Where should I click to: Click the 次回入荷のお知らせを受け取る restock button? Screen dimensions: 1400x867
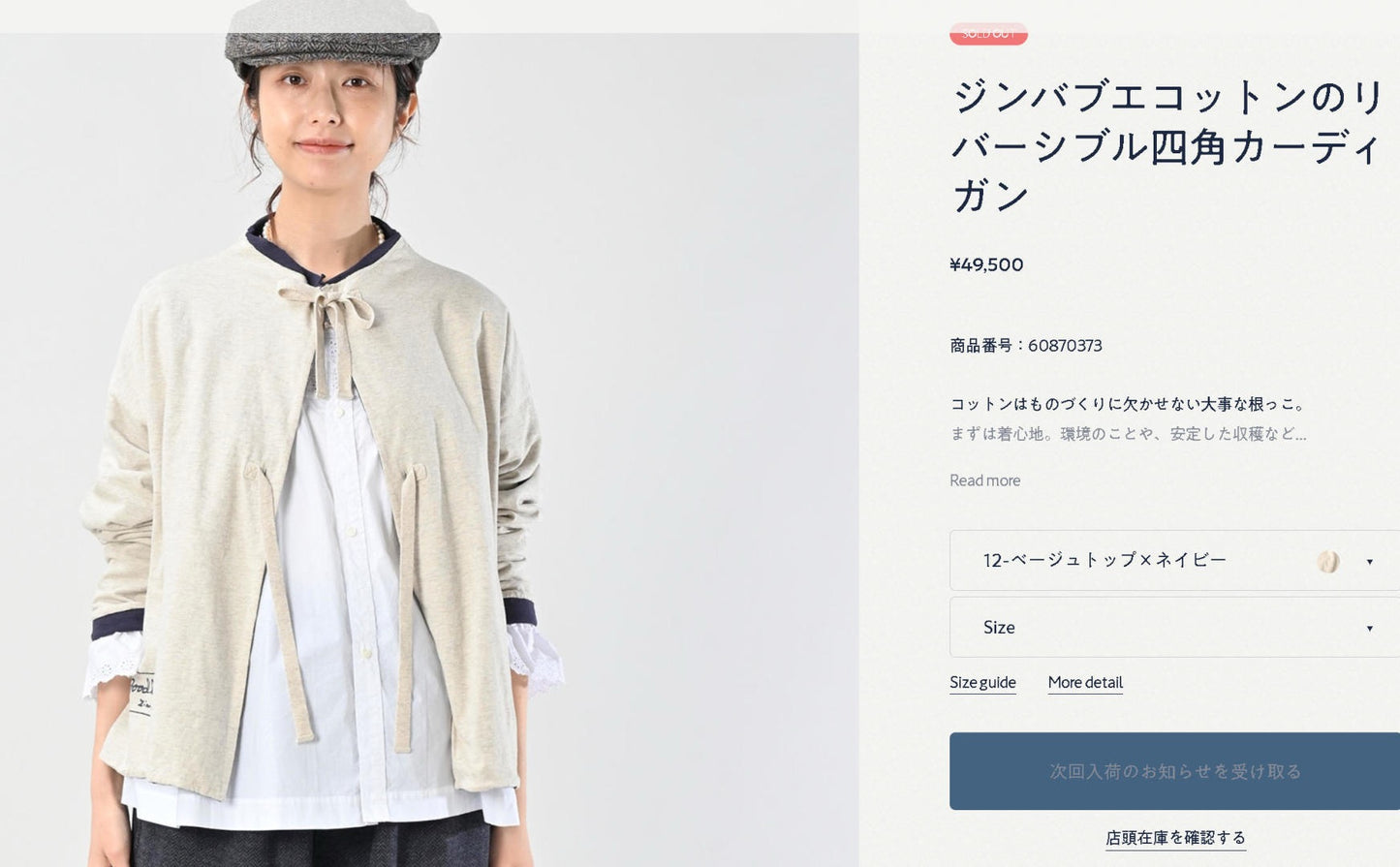coord(1174,771)
